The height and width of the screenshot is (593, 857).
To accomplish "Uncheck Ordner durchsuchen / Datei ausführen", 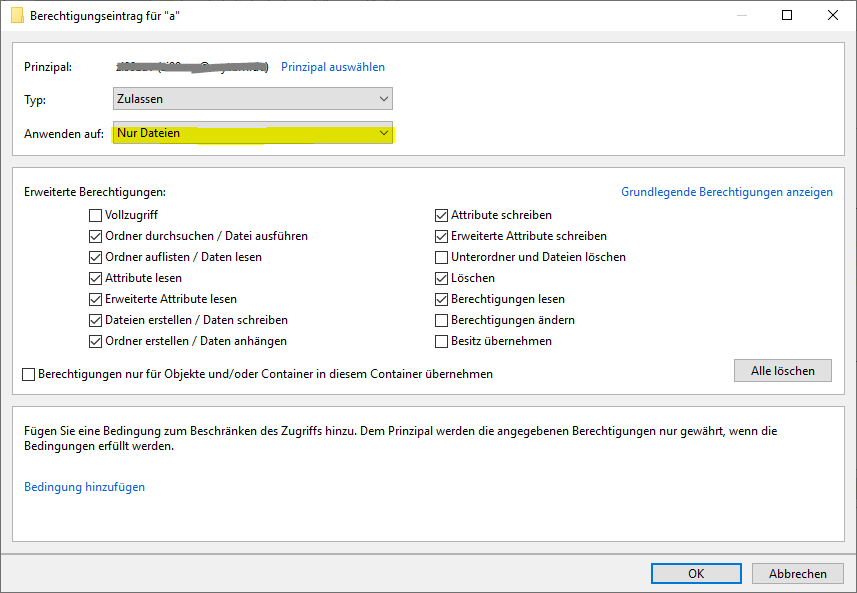I will [95, 236].
